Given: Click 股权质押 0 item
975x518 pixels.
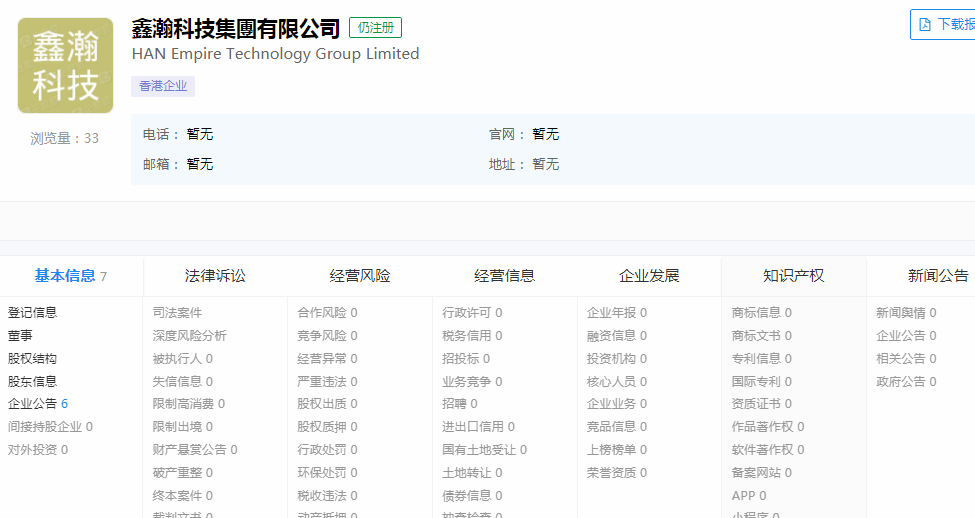Looking at the screenshot, I should pyautogui.click(x=328, y=427).
